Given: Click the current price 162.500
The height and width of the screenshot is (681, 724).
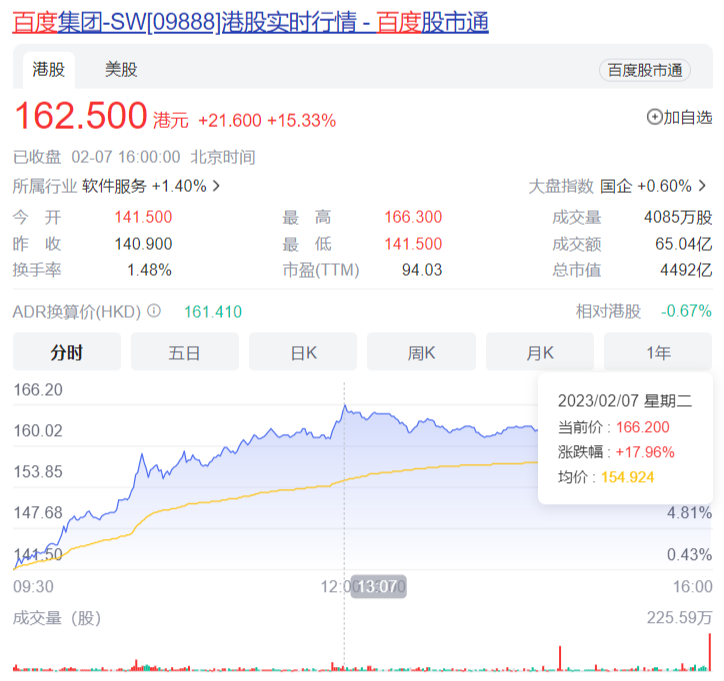Looking at the screenshot, I should (x=80, y=117).
